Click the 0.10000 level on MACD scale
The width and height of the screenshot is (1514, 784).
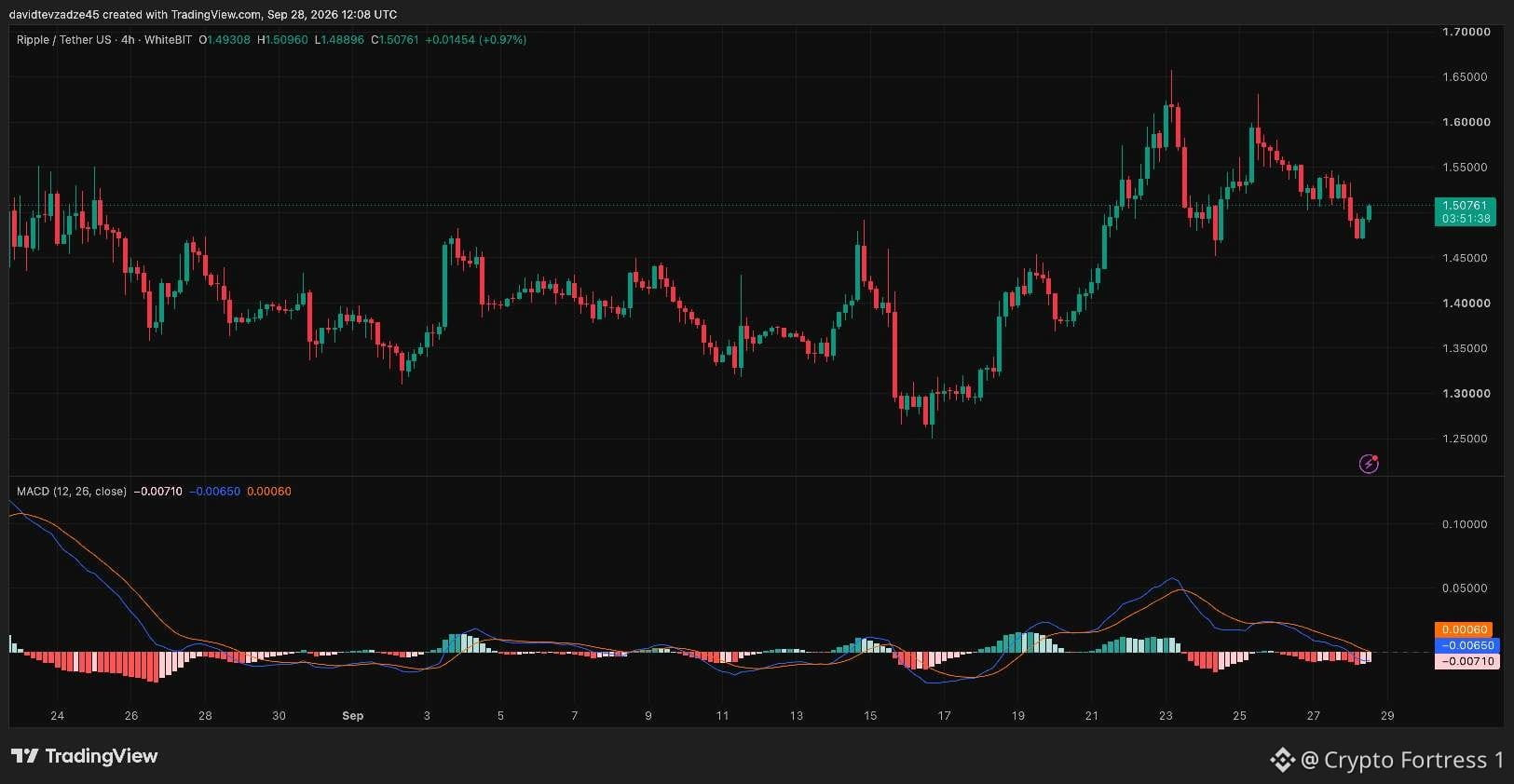(1466, 524)
